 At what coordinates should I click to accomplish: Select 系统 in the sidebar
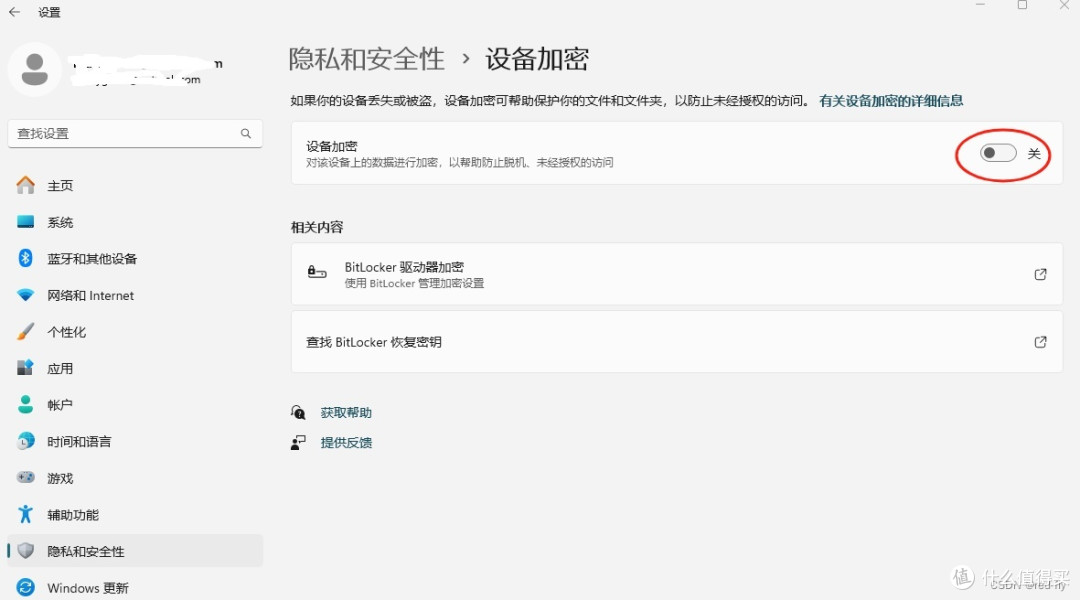(x=134, y=222)
